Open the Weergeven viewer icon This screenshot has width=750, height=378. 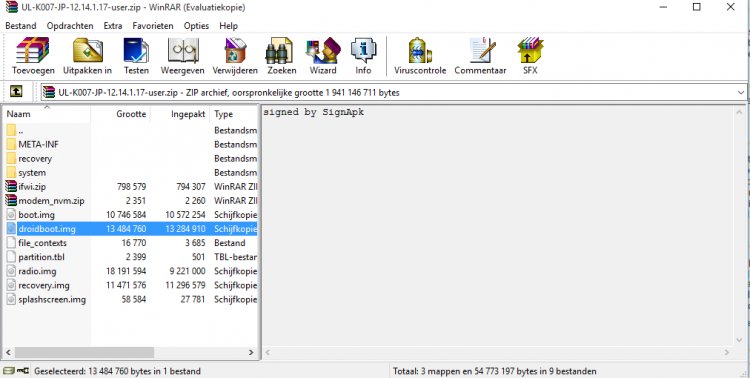(x=183, y=51)
